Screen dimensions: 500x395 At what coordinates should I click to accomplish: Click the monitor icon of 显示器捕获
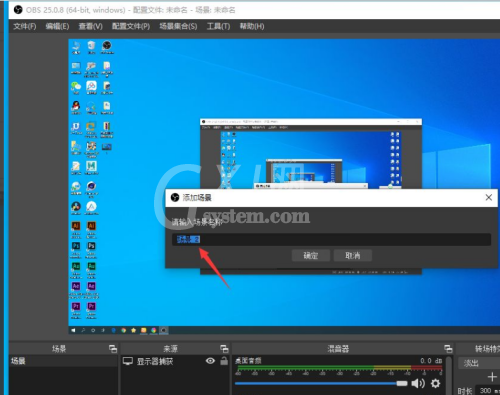128,361
